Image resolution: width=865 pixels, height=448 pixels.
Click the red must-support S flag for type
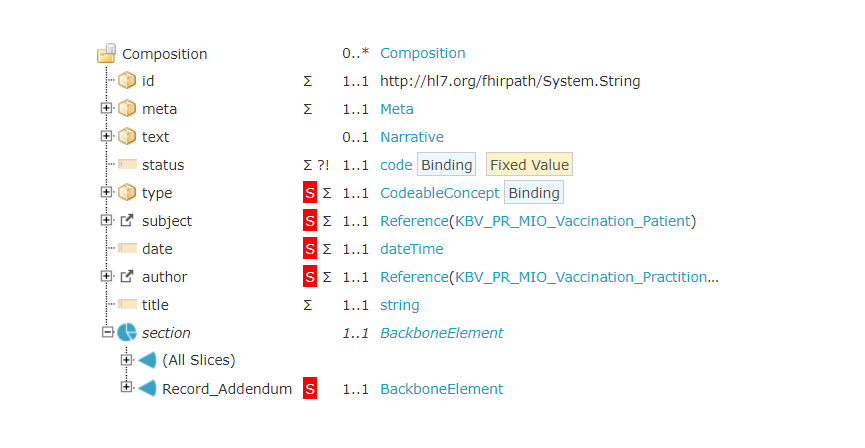[x=309, y=193]
